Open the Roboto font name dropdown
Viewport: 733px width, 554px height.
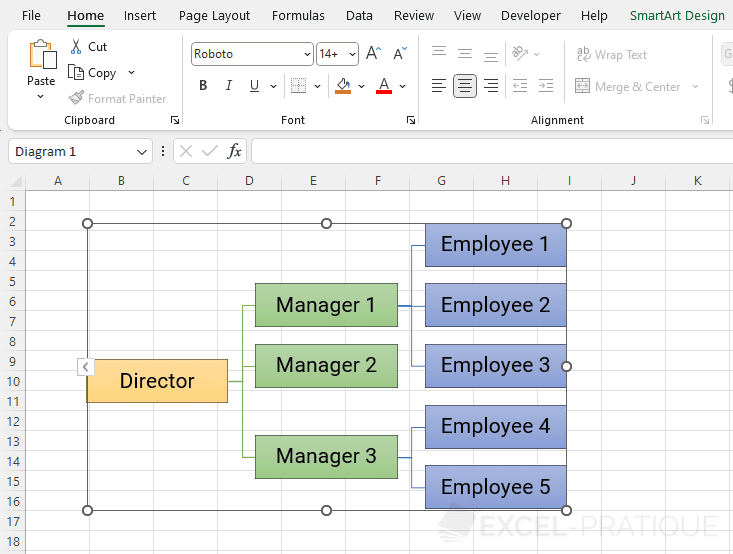click(x=307, y=54)
